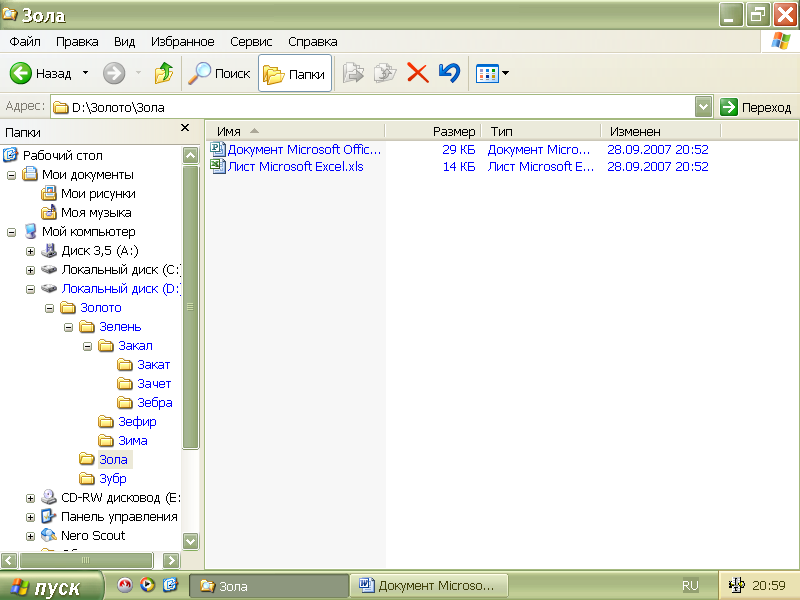Click the red Delete X icon
Screen dimensions: 800x600
tap(418, 73)
